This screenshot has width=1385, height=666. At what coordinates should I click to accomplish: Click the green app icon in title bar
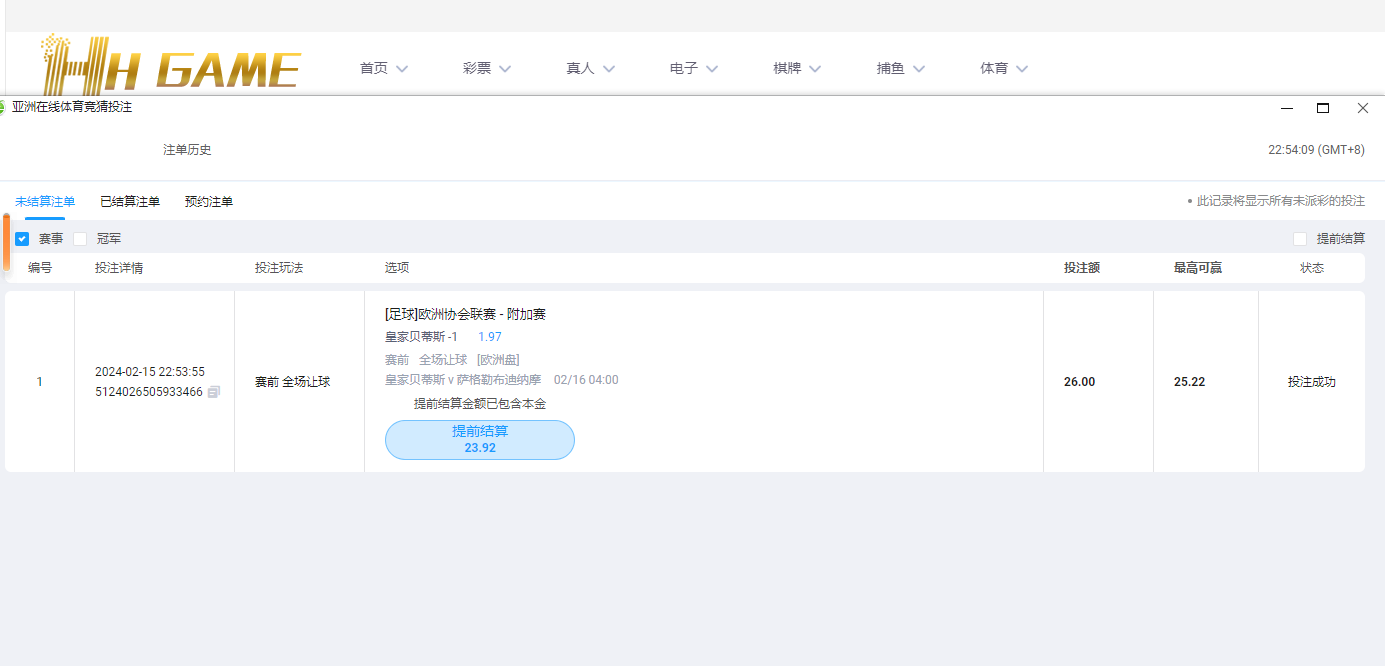point(2,107)
